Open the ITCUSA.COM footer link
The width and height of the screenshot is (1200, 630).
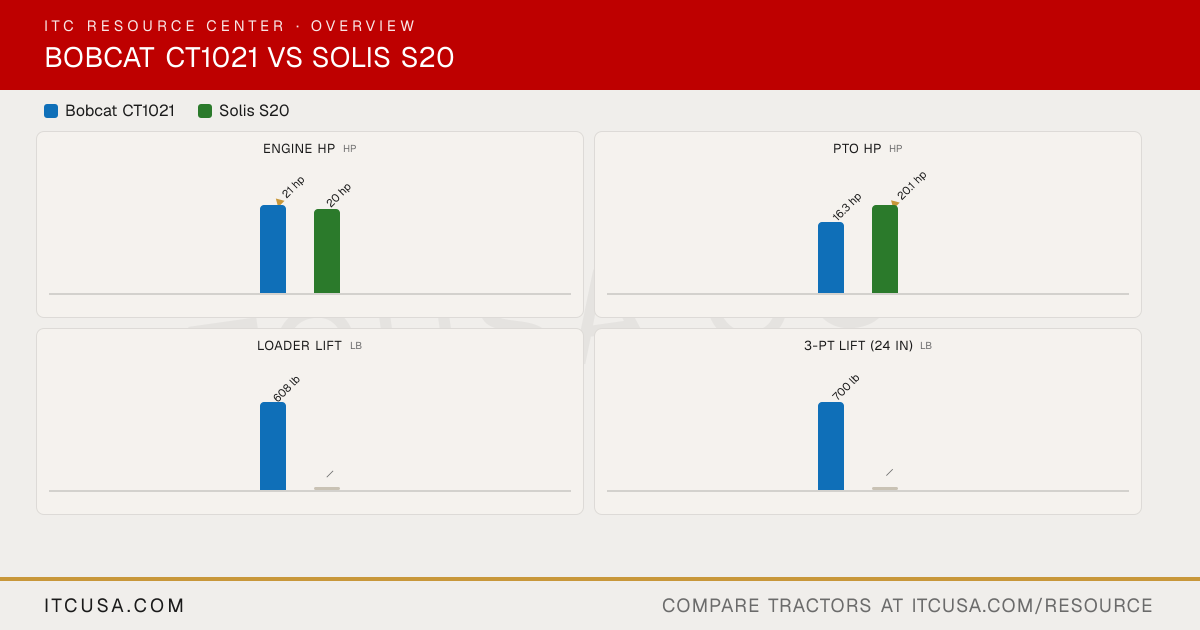115,606
